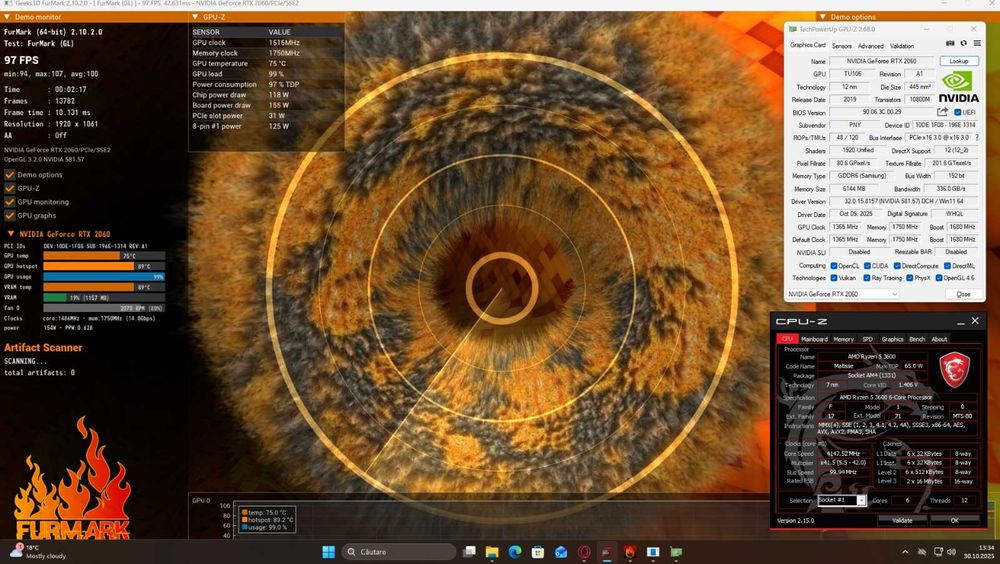Open the SPD tab in CPU-Z
Viewport: 1000px width, 564px height.
[867, 339]
